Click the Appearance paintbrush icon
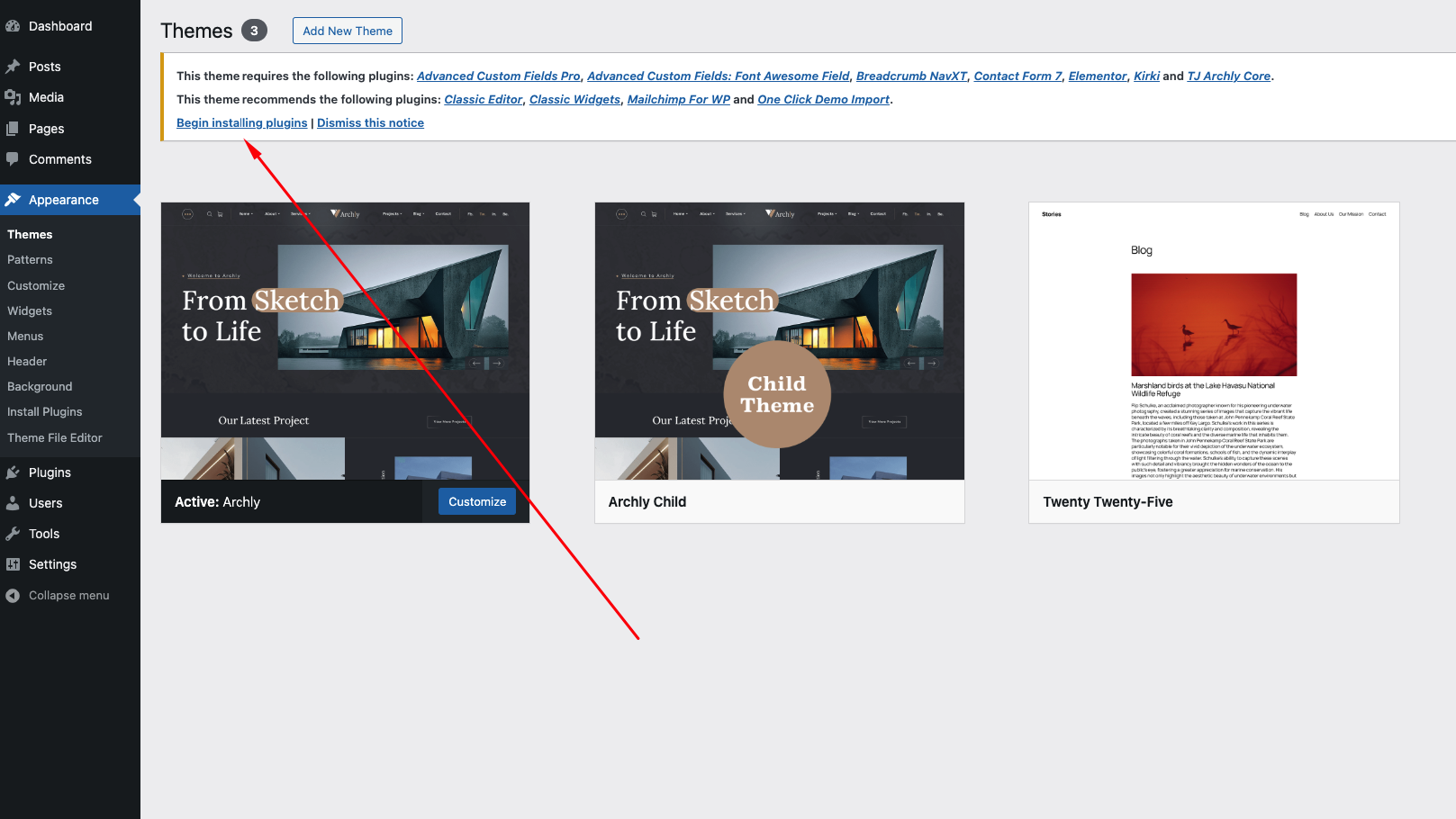 point(13,200)
